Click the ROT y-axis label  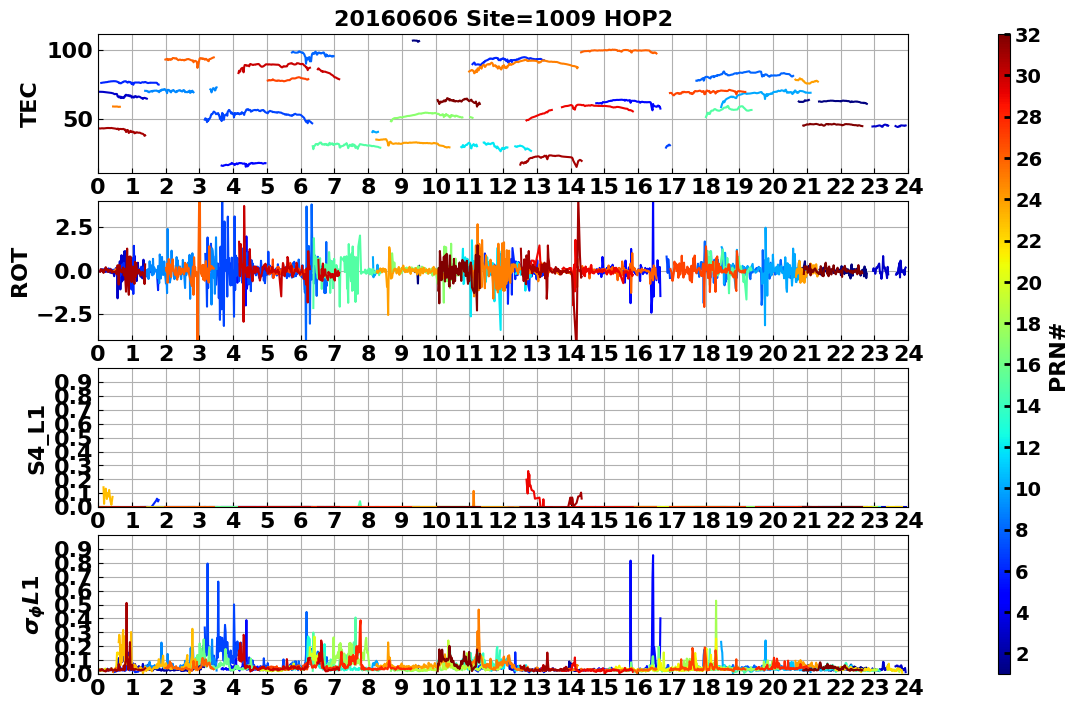pos(20,273)
